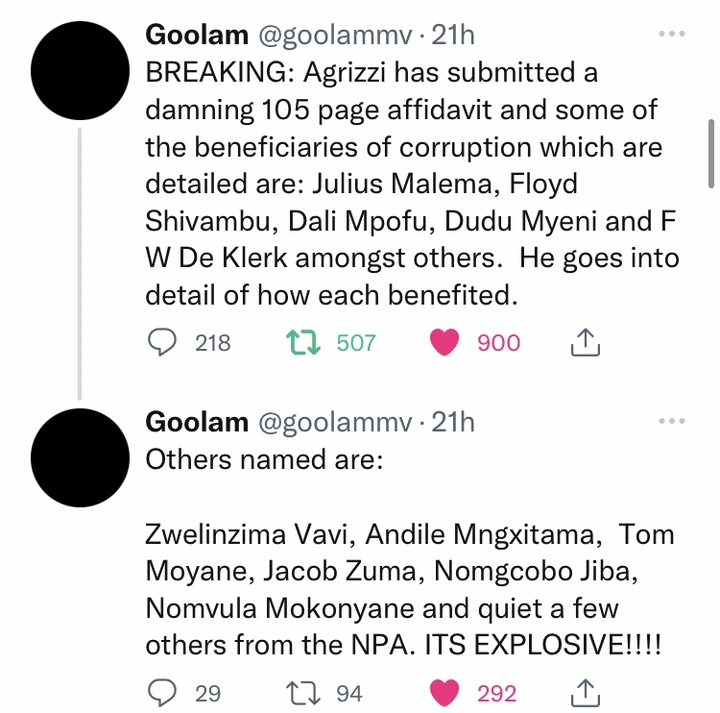Retweet the tweet with 94 retweets
Screen dimensions: 720x713
click(x=303, y=693)
